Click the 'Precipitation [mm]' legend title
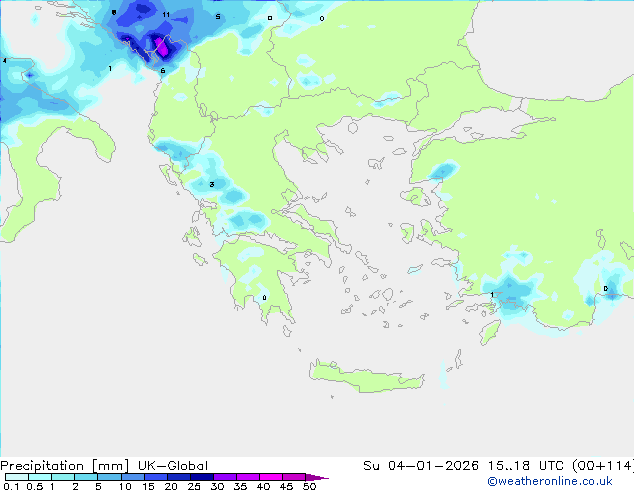Viewport: 634px width, 490px height. click(65, 466)
